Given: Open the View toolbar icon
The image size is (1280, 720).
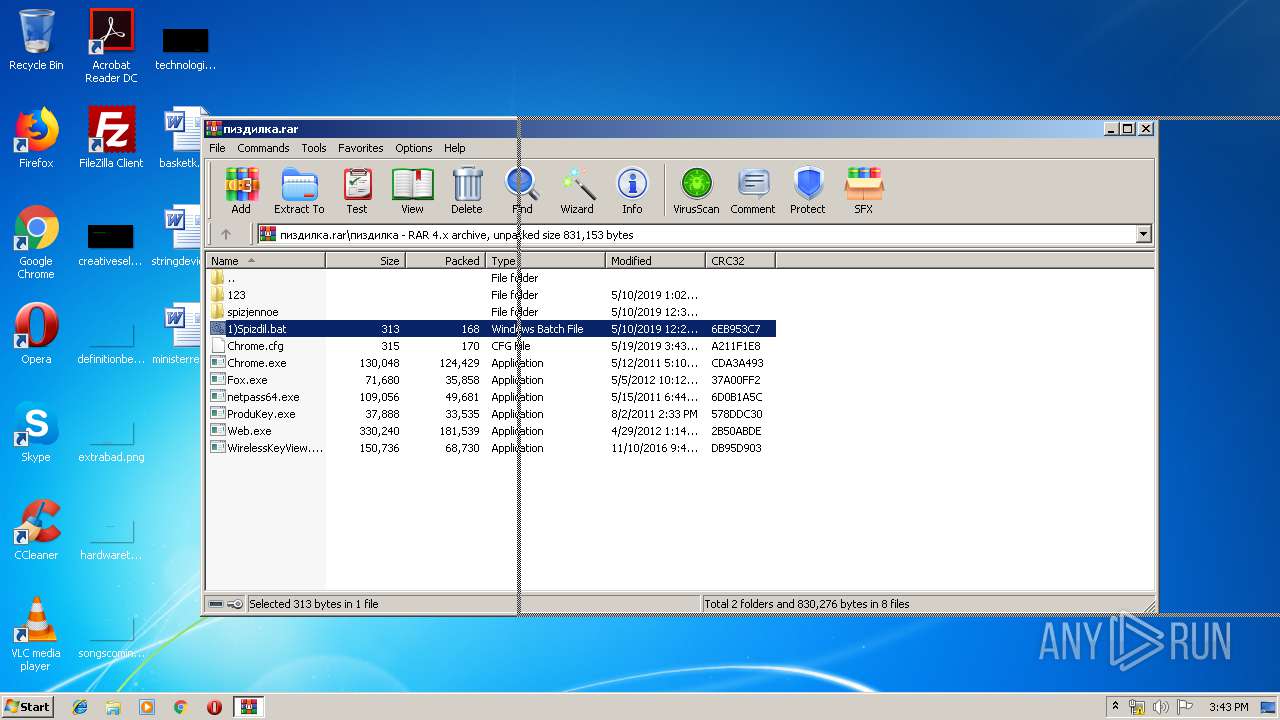Looking at the screenshot, I should (412, 190).
